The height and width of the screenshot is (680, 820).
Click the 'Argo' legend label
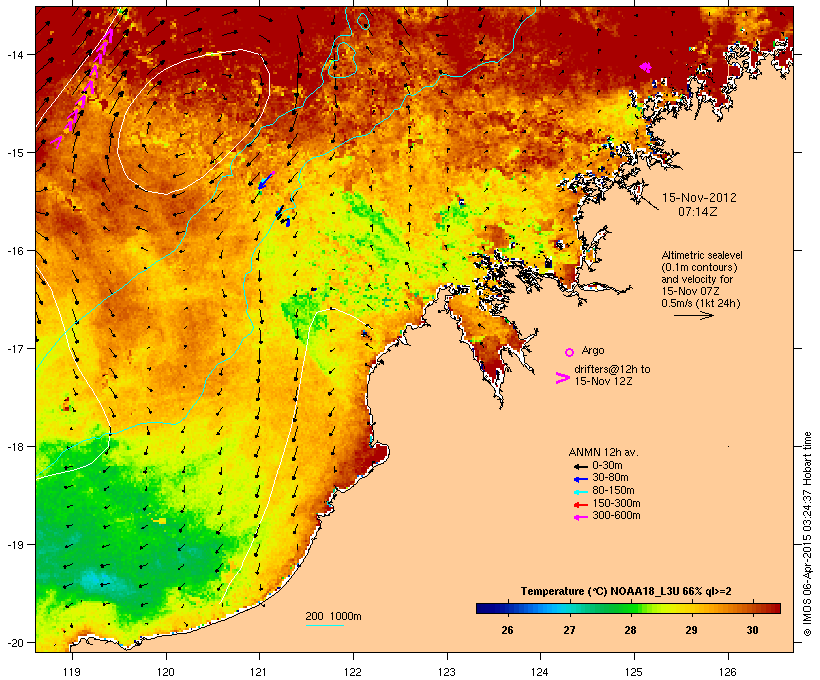[x=593, y=350]
